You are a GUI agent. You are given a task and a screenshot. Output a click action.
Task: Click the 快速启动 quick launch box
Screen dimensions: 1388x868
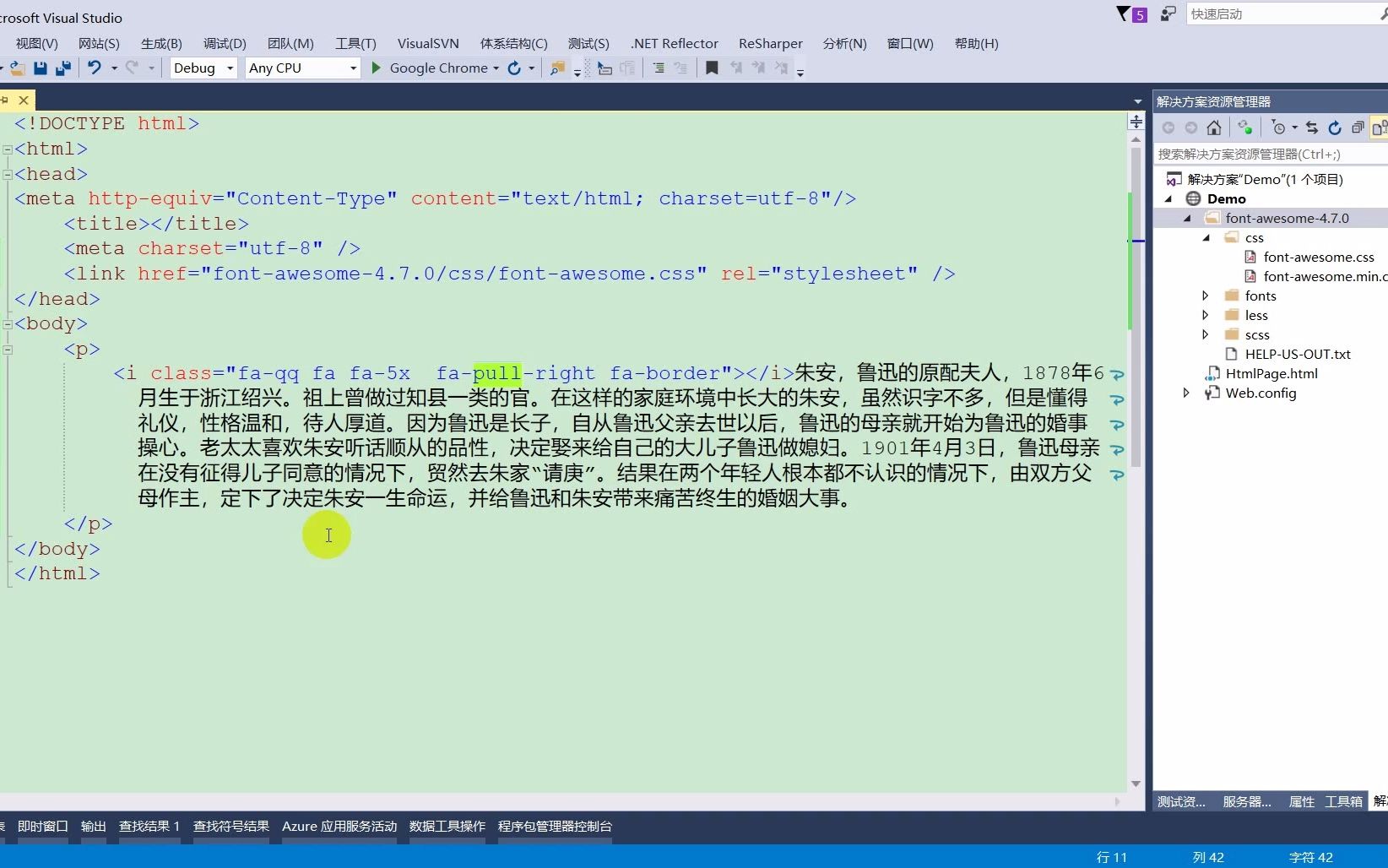pyautogui.click(x=1286, y=14)
